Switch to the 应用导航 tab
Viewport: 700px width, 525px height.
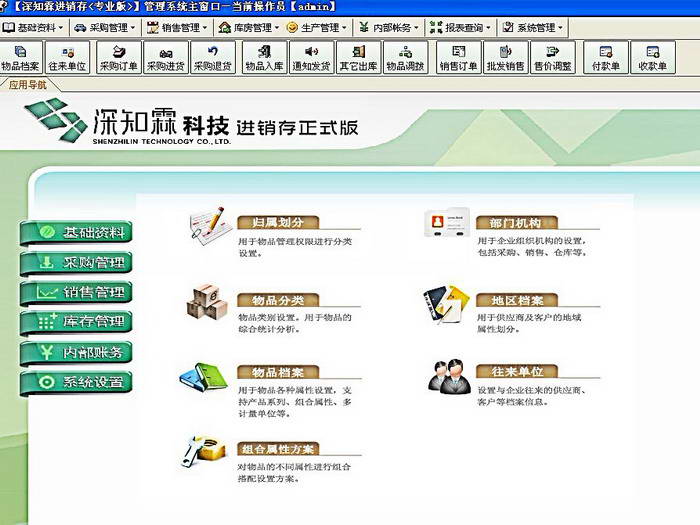[x=28, y=85]
